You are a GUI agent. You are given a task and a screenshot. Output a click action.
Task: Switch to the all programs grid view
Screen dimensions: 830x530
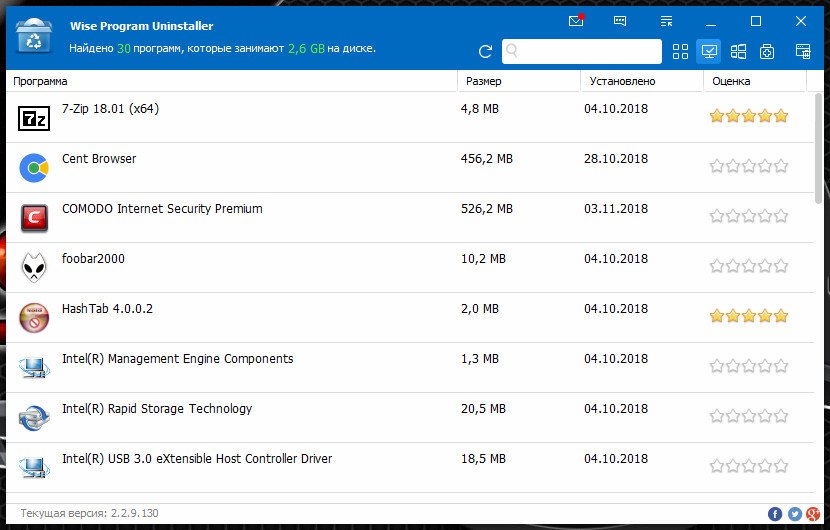click(680, 51)
